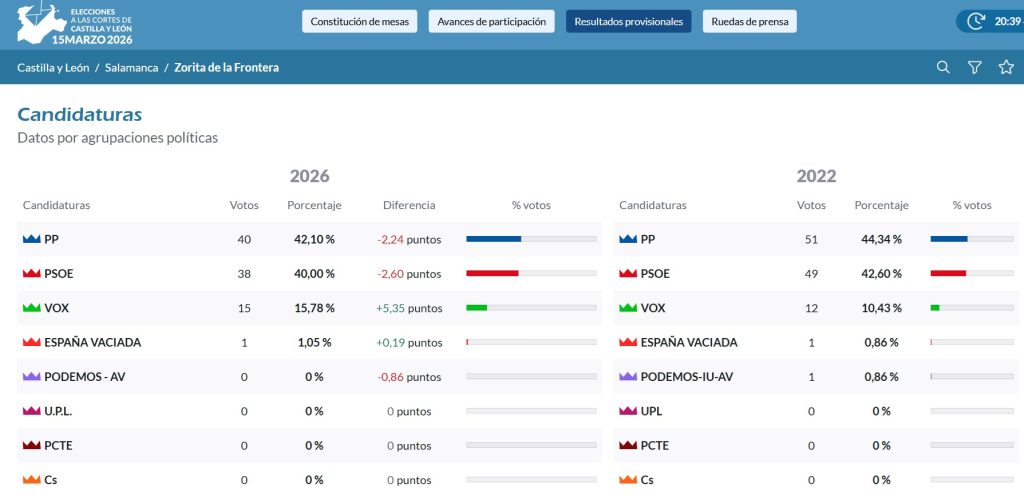Click the PSOE crown icon in 2022 table

tap(628, 274)
